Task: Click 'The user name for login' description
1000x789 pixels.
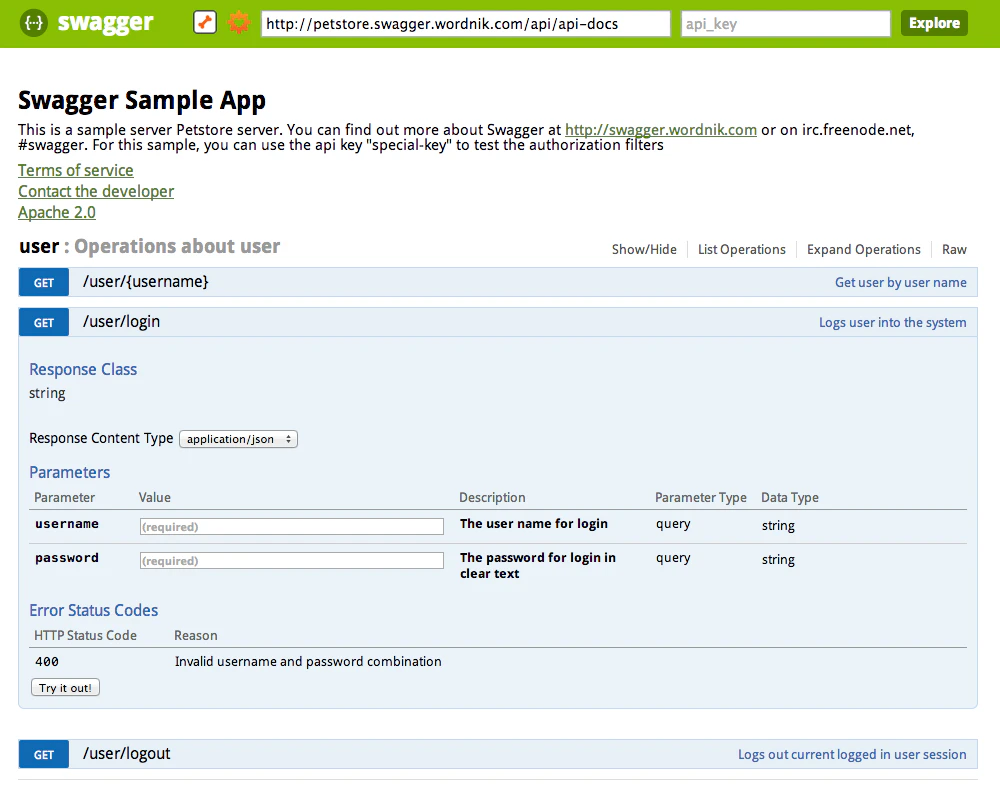Action: coord(534,524)
